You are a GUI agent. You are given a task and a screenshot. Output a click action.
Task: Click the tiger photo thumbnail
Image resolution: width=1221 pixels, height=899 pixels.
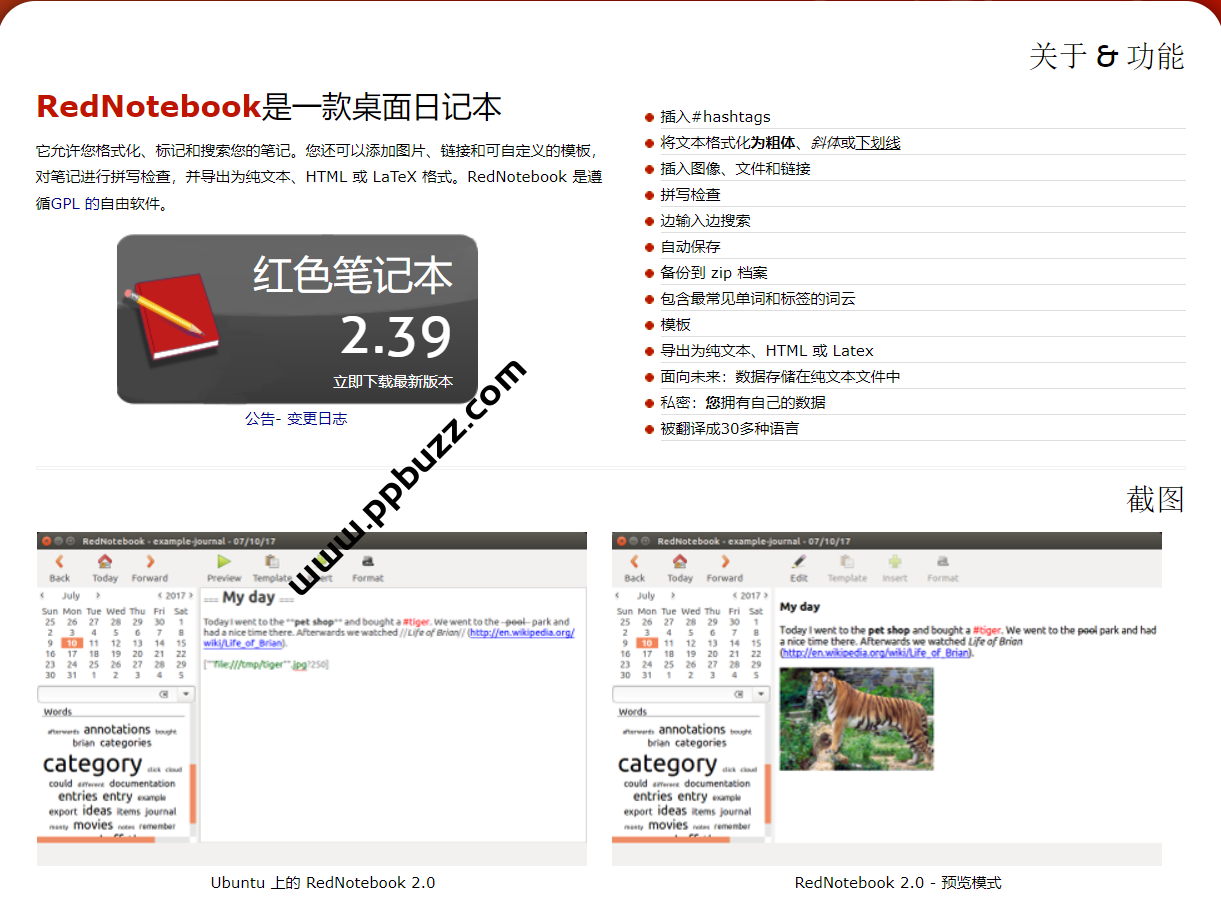click(x=856, y=719)
